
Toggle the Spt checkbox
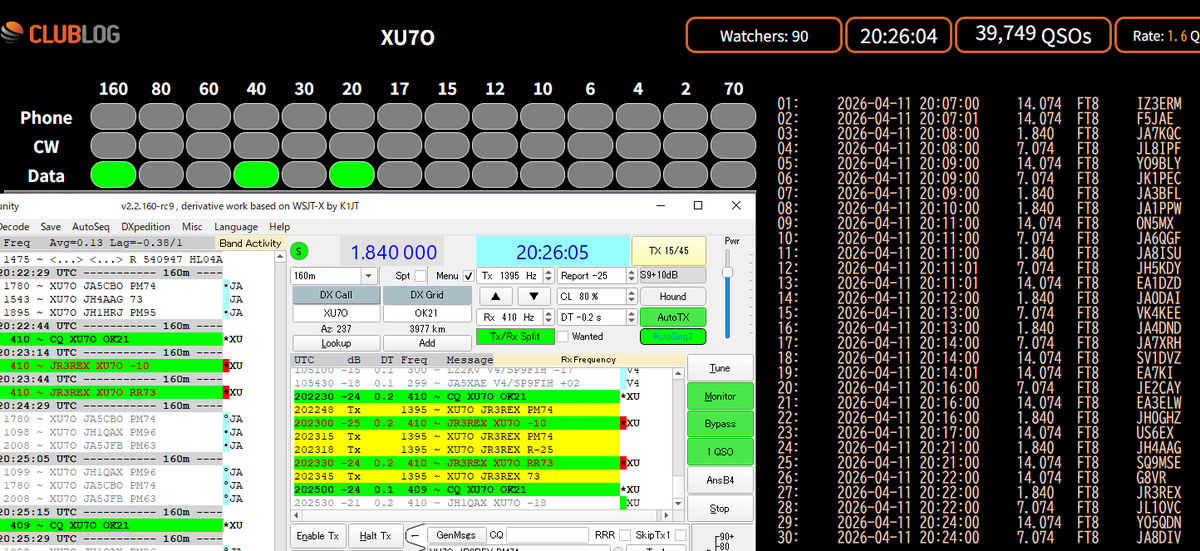click(x=421, y=275)
